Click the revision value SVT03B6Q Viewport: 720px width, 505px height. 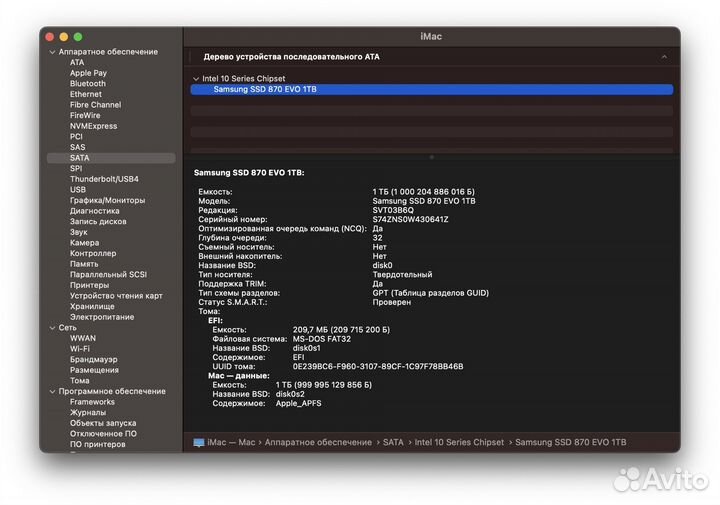pos(393,210)
